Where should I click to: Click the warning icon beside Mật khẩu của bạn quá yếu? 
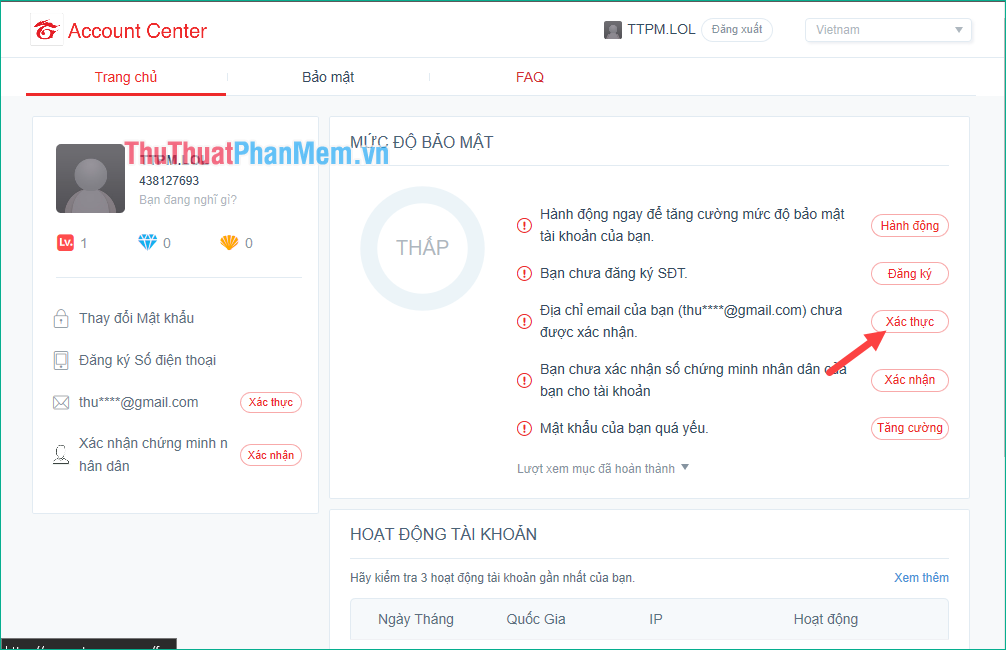(x=524, y=428)
